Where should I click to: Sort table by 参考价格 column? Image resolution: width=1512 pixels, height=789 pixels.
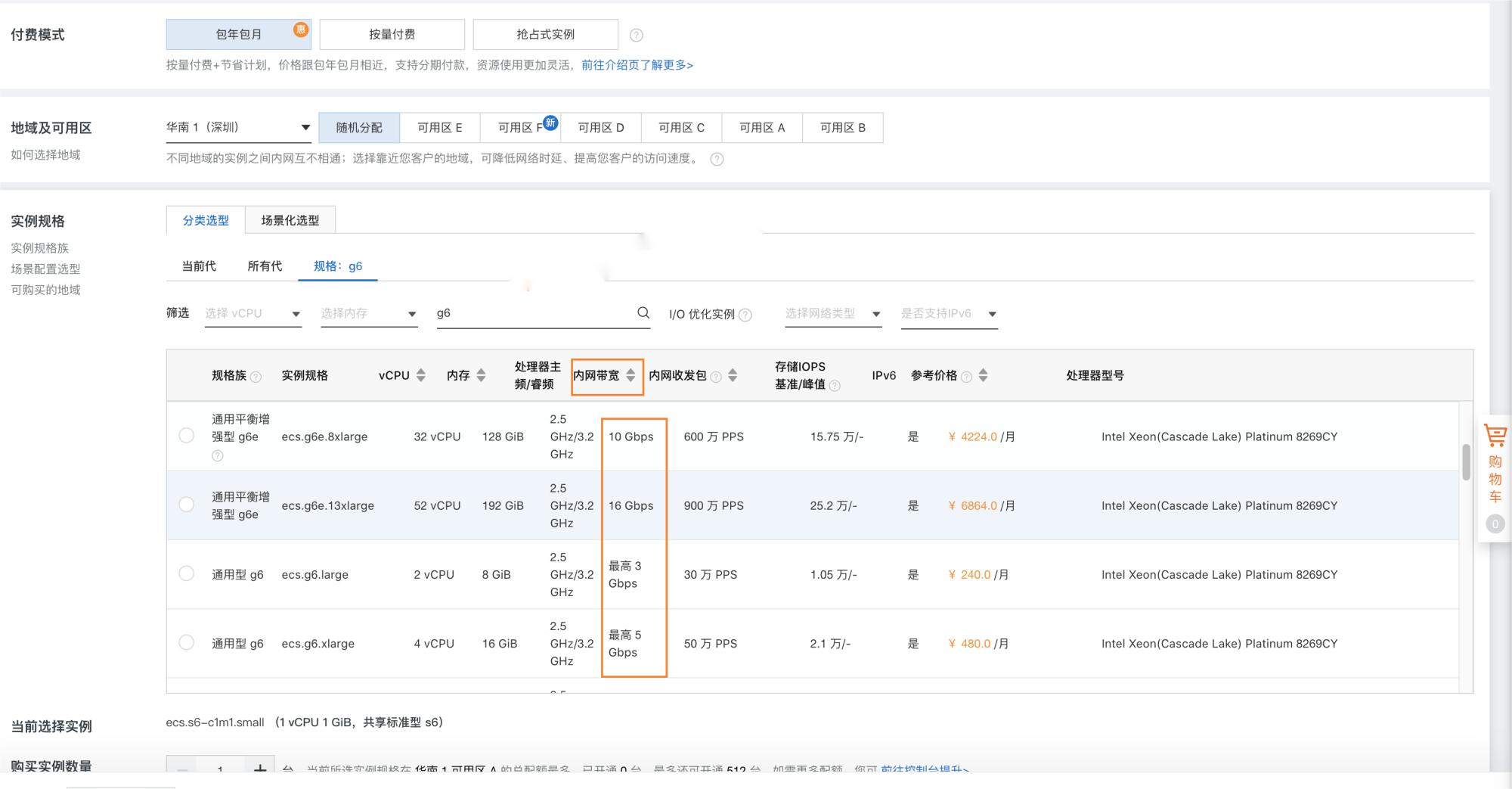tap(983, 375)
